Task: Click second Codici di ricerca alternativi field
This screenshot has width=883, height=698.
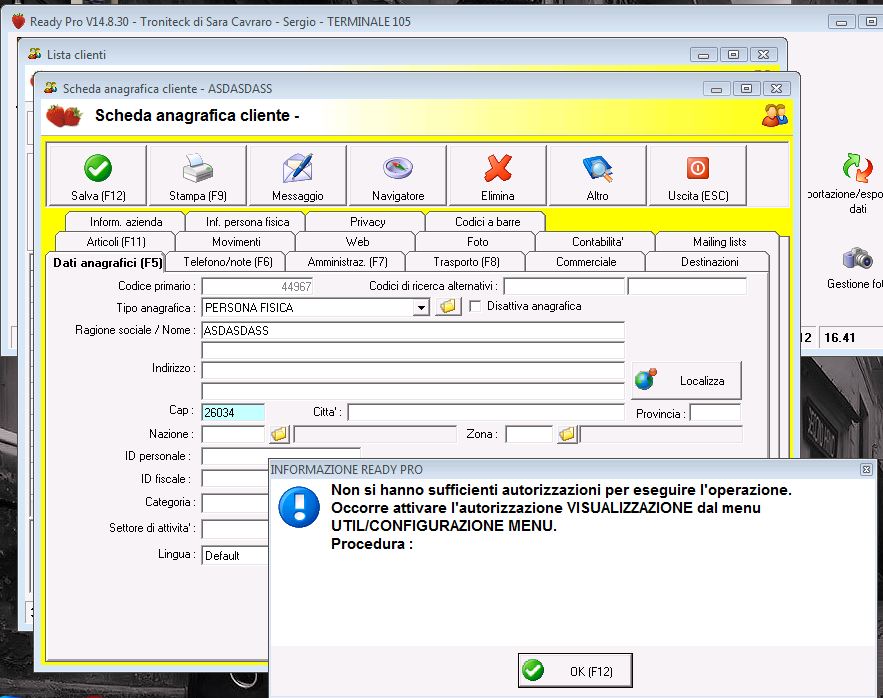Action: coord(687,286)
